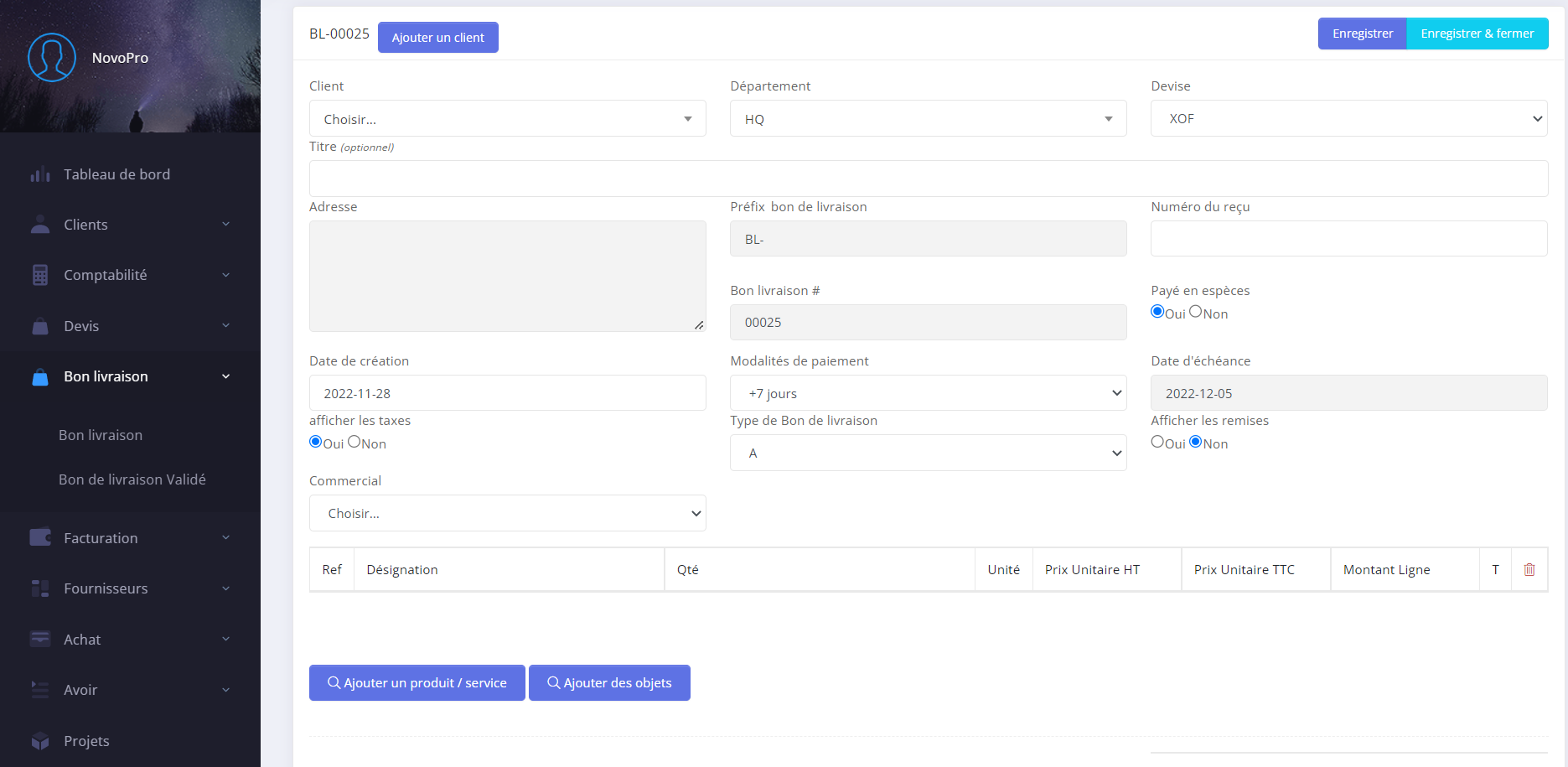1568x767 pixels.
Task: Click the Comptabilité calculator icon
Action: (x=40, y=275)
